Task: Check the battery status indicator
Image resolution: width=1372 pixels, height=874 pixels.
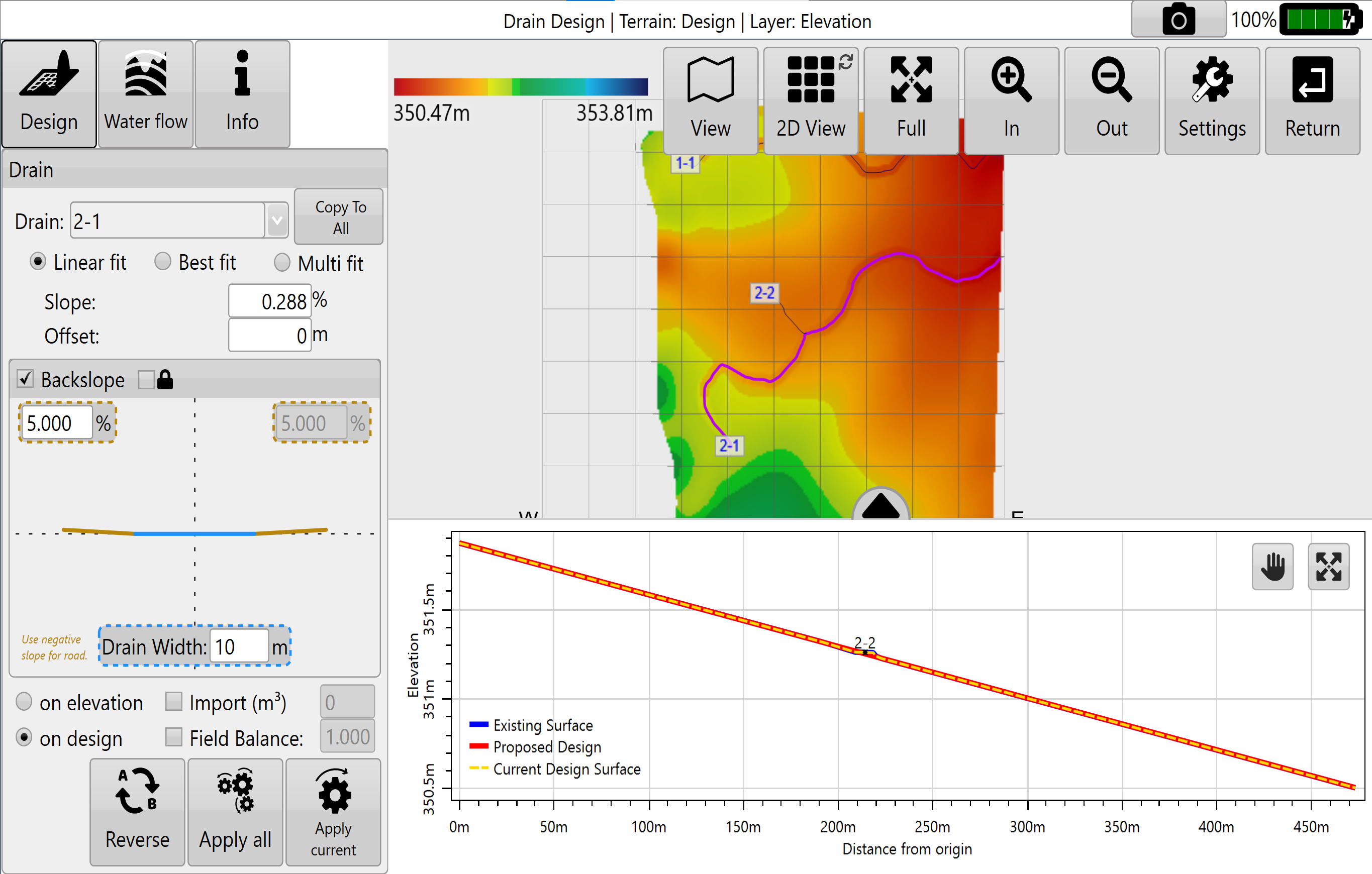Action: pos(1321,20)
